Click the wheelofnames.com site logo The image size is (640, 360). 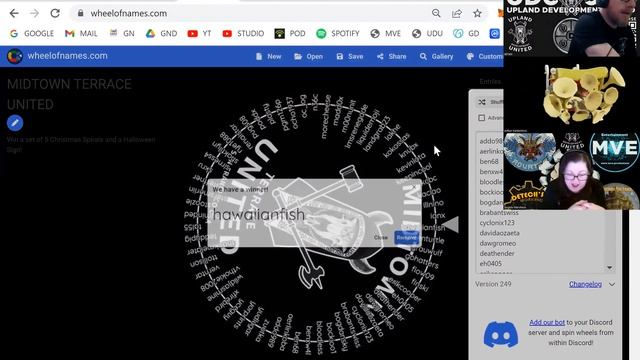click(x=15, y=56)
